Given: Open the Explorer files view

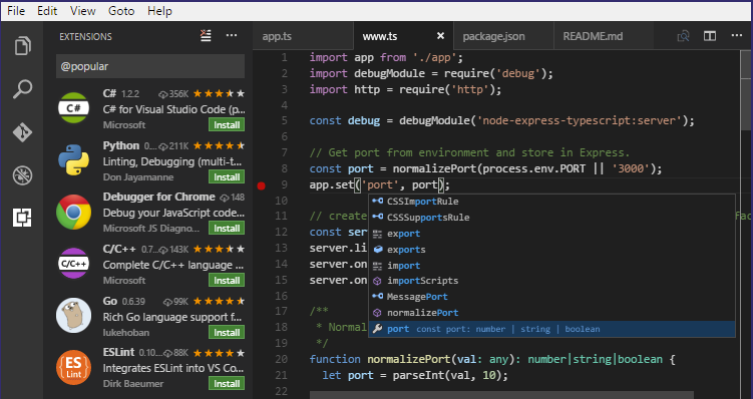Looking at the screenshot, I should point(23,46).
